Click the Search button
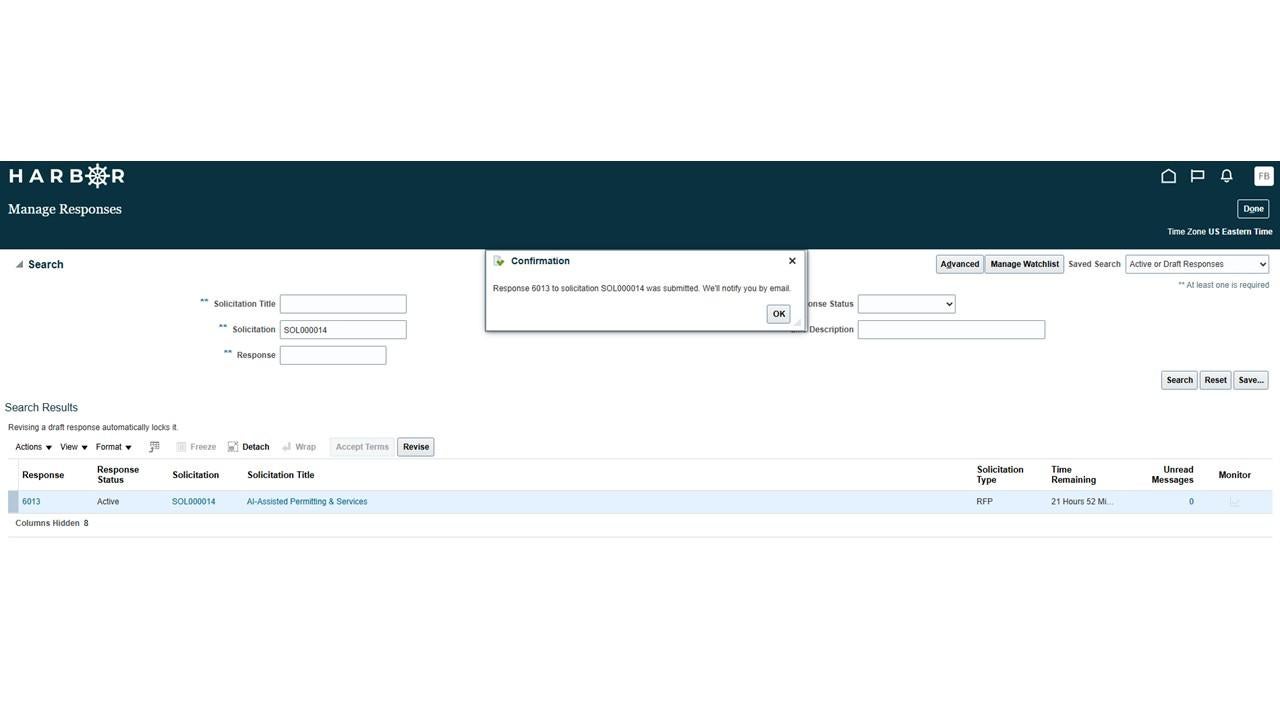 coord(1179,380)
